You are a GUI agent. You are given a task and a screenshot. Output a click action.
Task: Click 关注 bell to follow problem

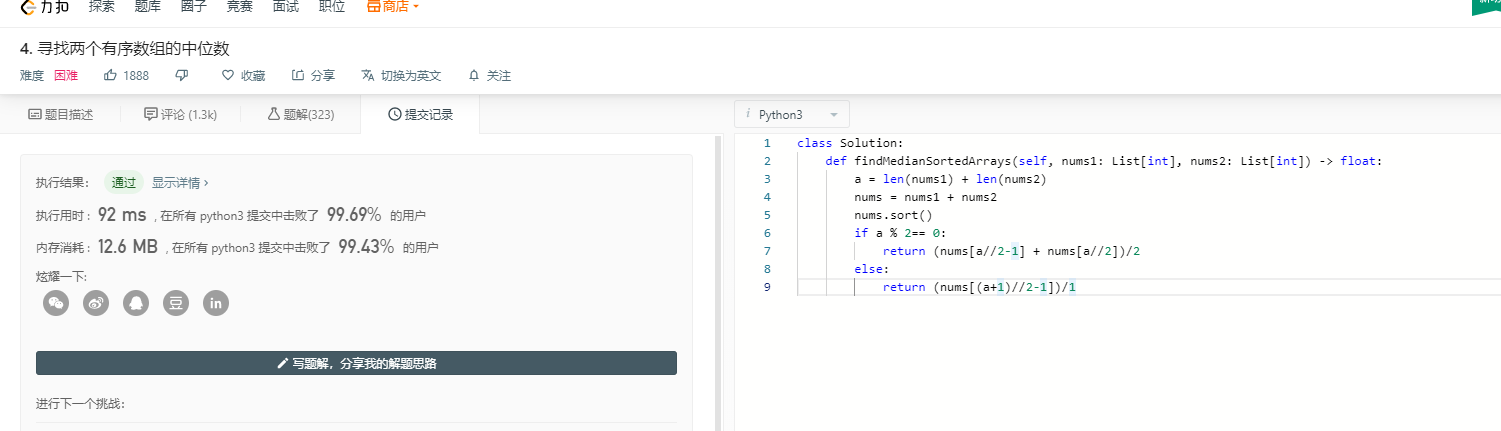pyautogui.click(x=489, y=75)
